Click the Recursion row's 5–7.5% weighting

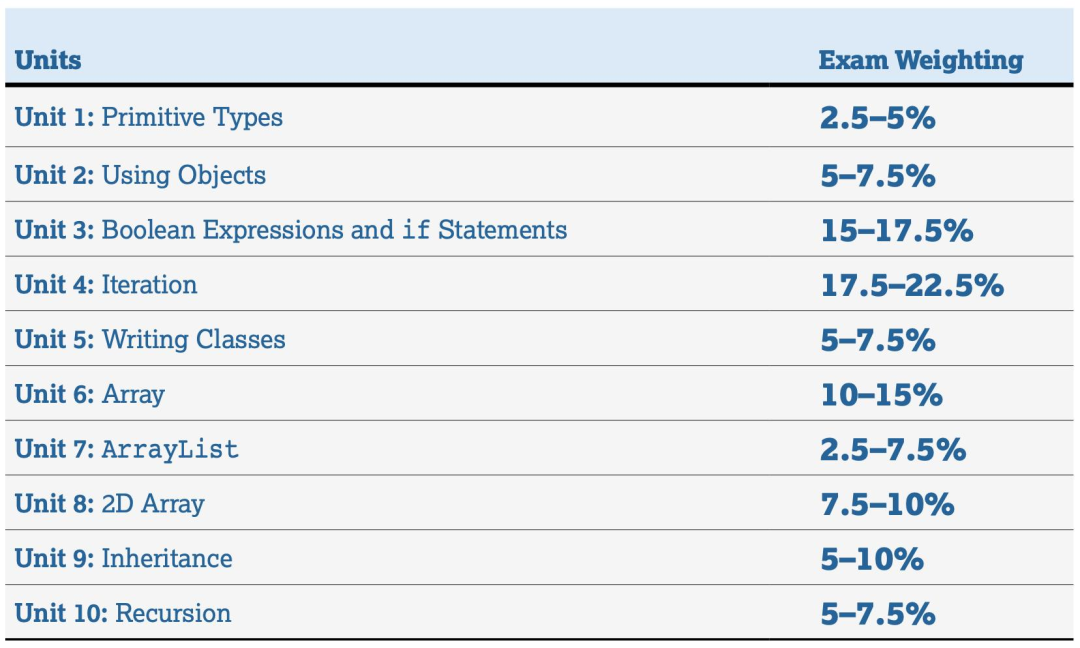tap(878, 614)
